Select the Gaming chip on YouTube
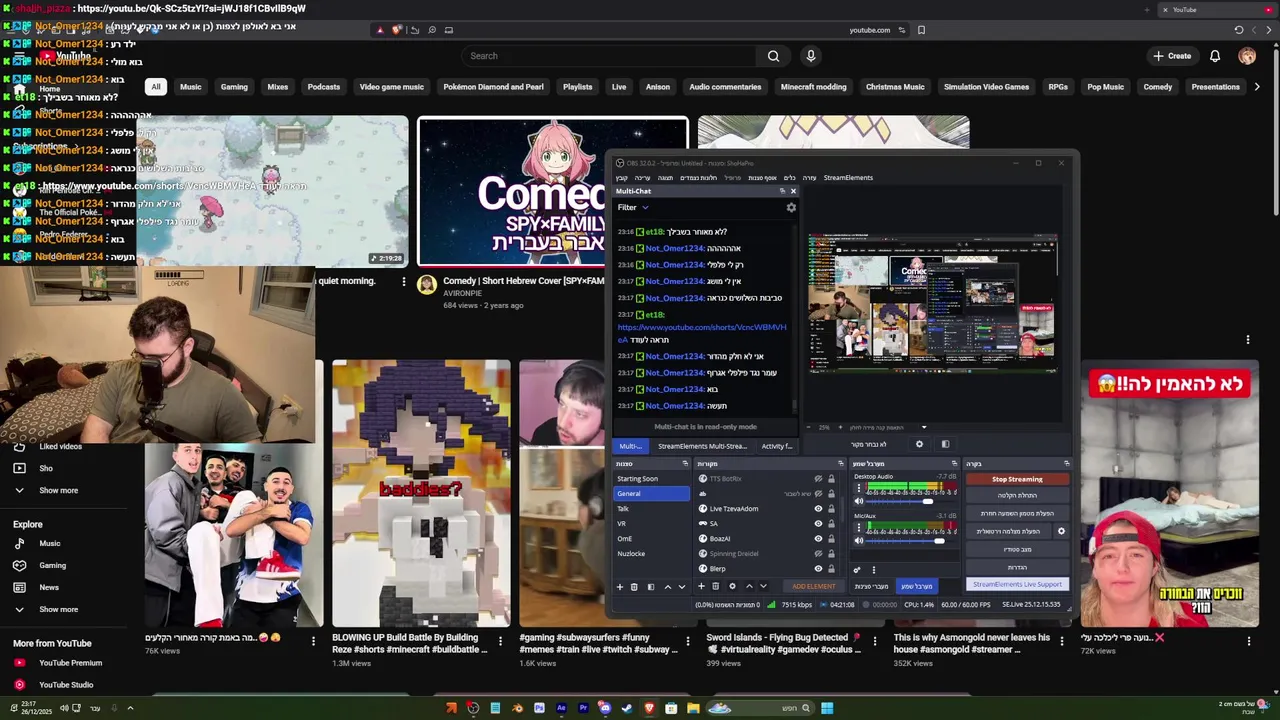This screenshot has height=720, width=1280. [234, 87]
